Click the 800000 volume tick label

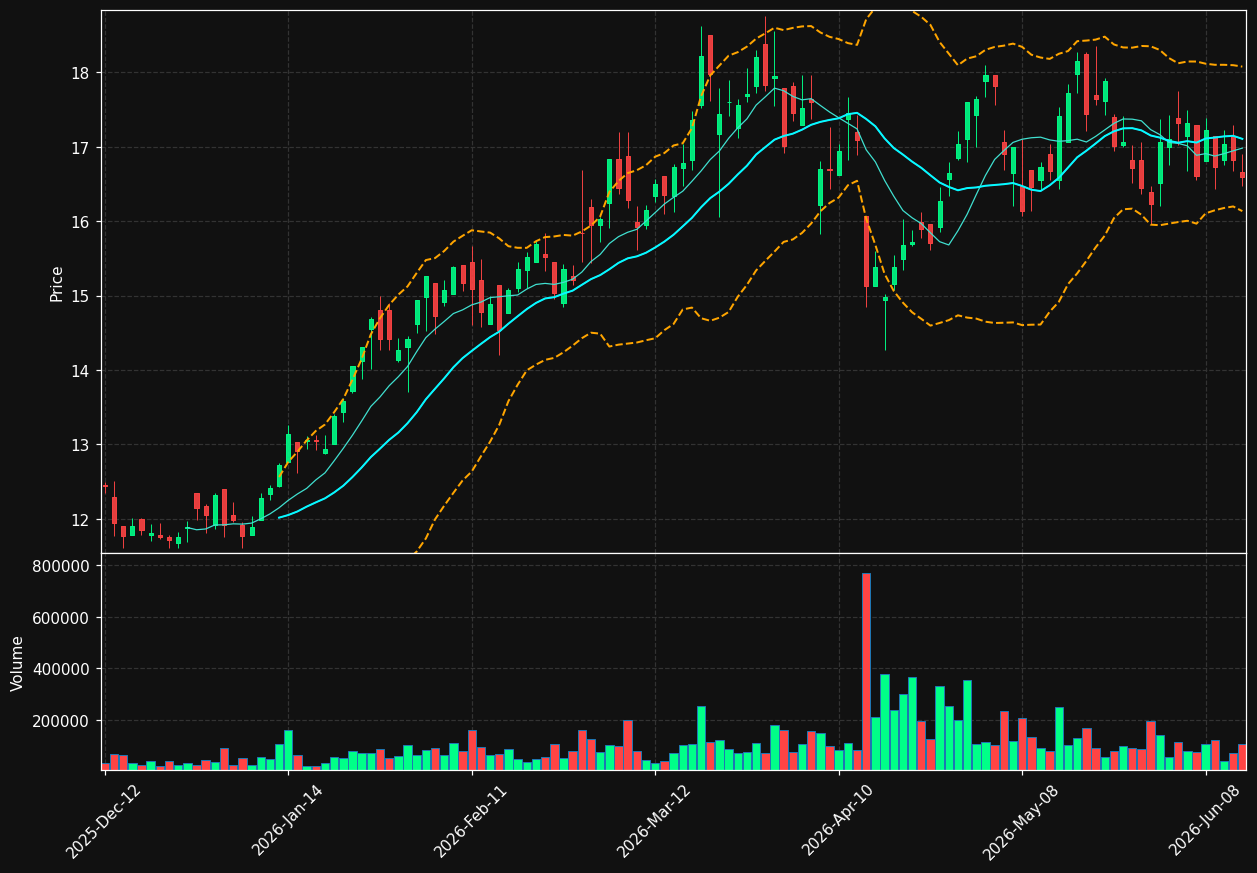[x=62, y=566]
